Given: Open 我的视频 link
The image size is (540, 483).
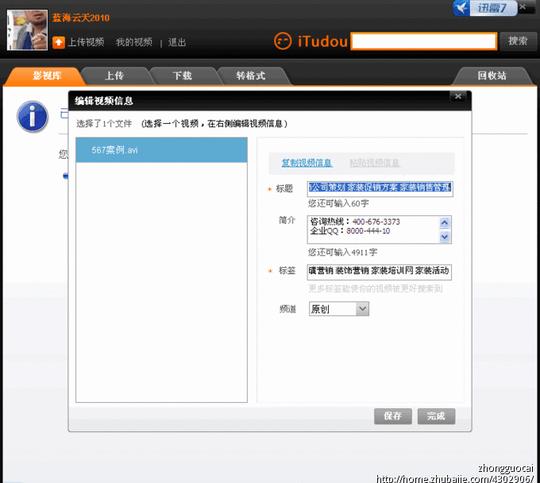Looking at the screenshot, I should coord(134,42).
